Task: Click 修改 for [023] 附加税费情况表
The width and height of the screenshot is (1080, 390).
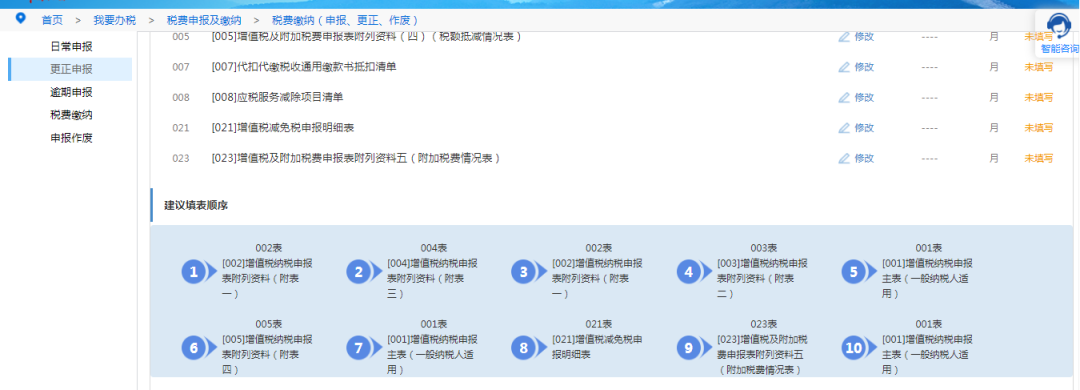Action: 864,158
